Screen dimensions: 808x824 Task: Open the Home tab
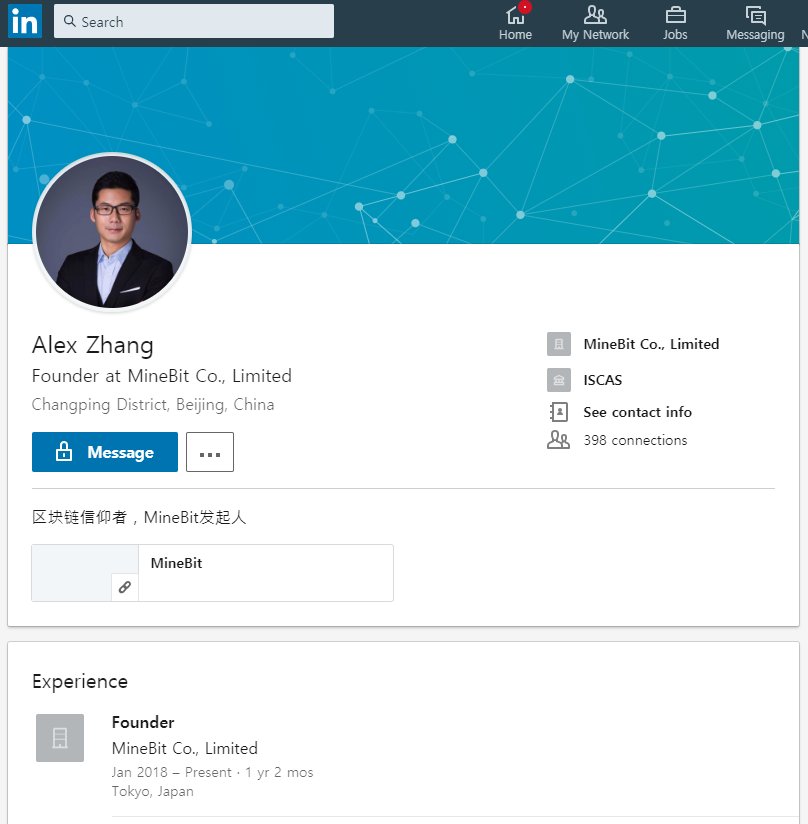pos(515,23)
